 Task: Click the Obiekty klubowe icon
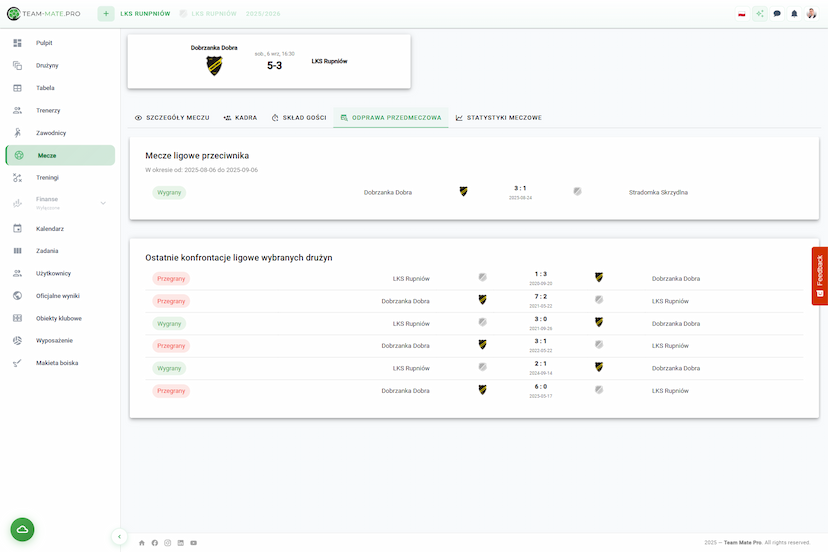pos(17,319)
